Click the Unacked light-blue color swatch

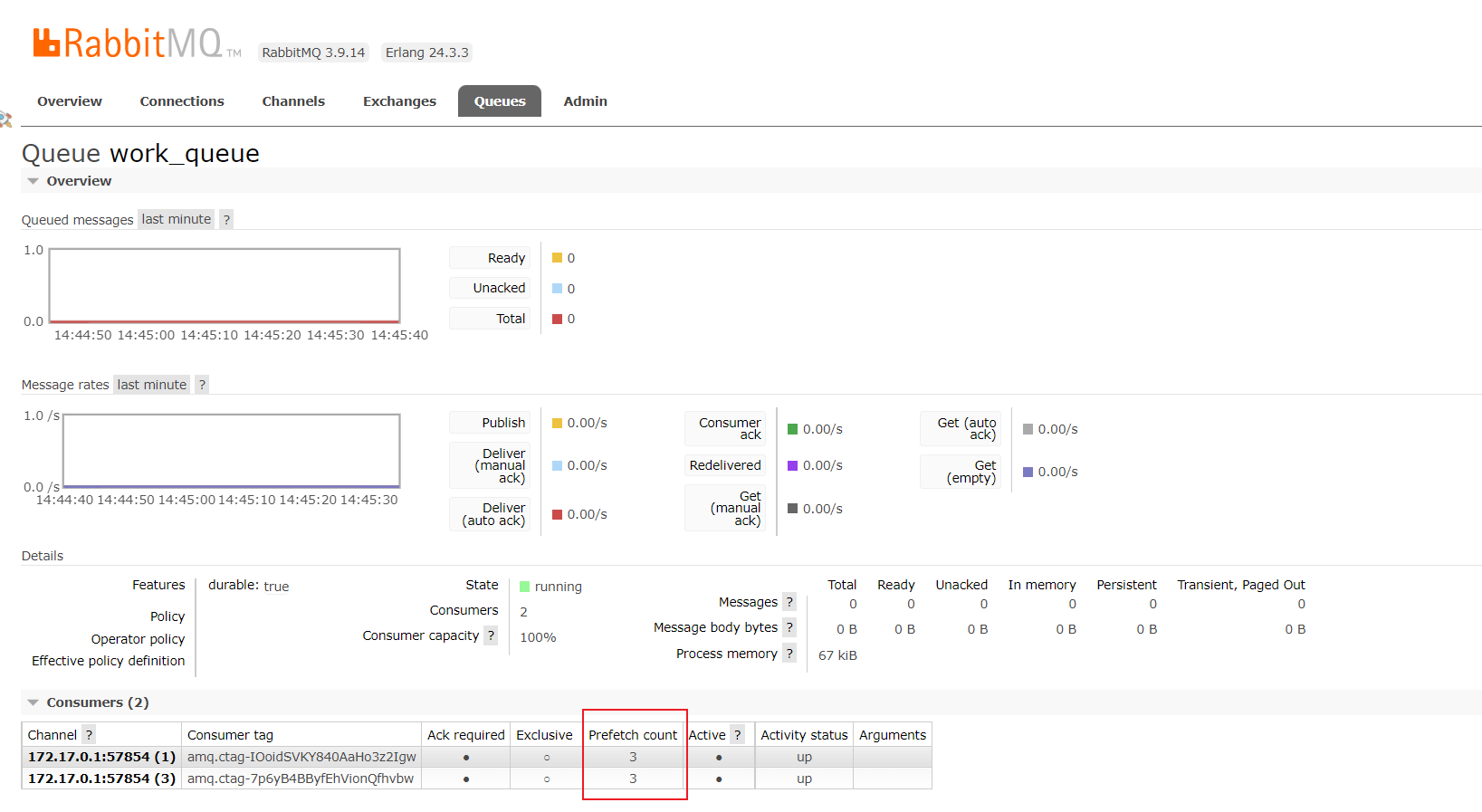558,289
